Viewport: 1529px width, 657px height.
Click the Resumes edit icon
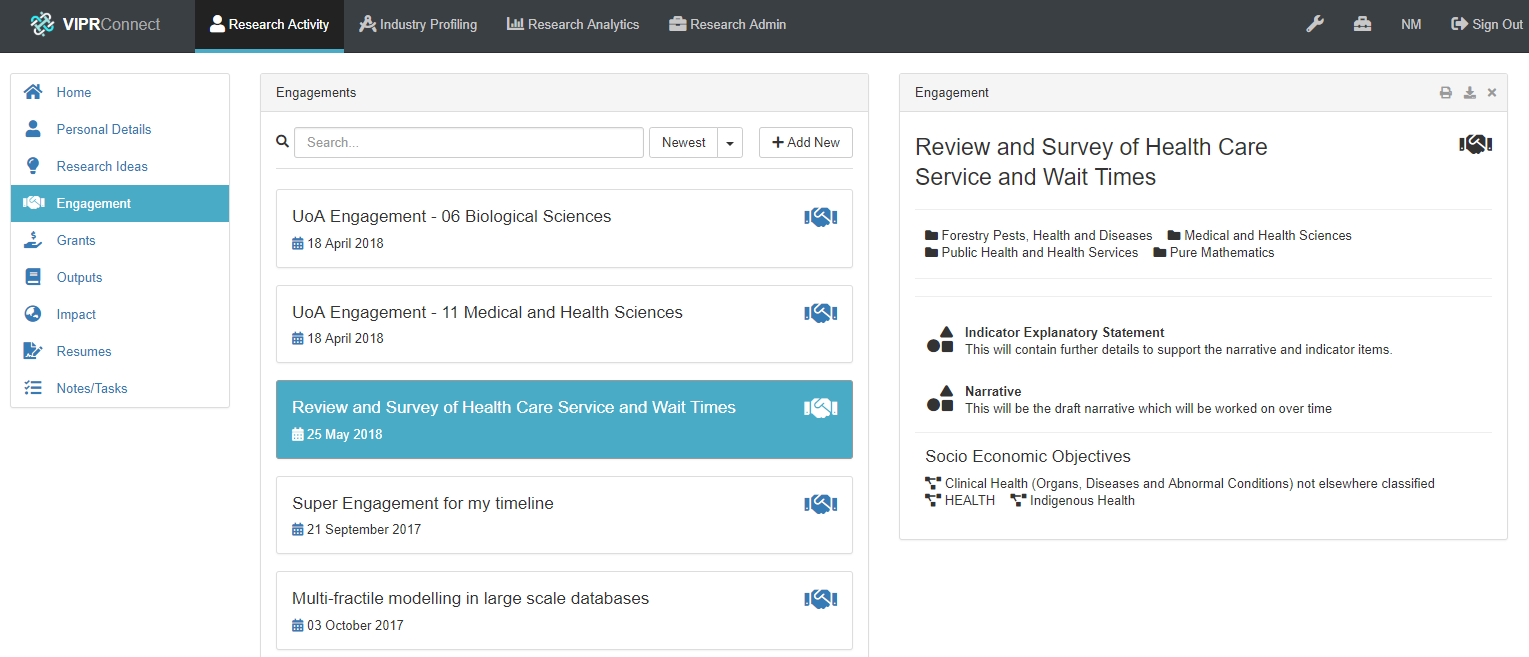[x=33, y=351]
